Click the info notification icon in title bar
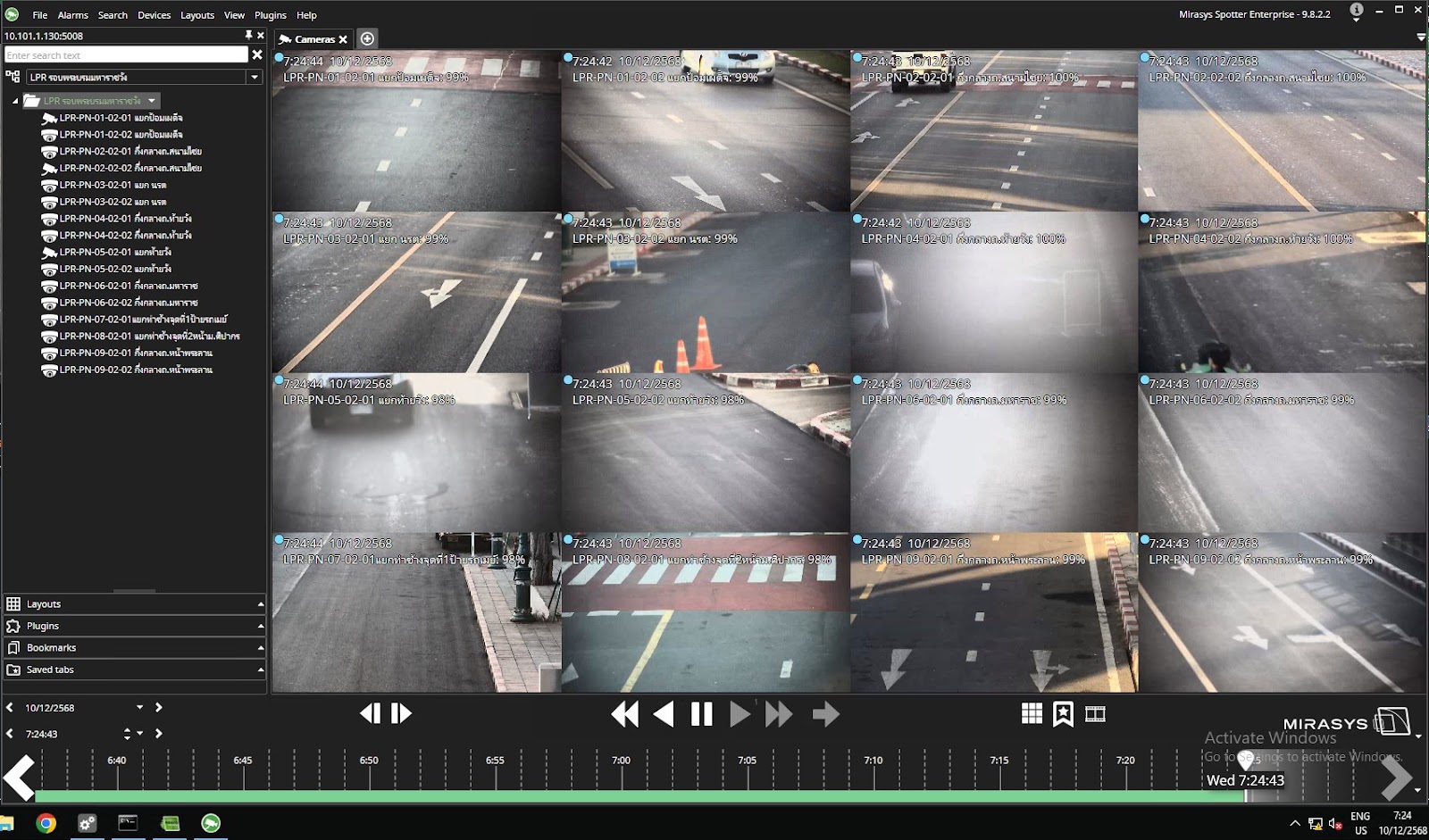 click(x=1356, y=11)
